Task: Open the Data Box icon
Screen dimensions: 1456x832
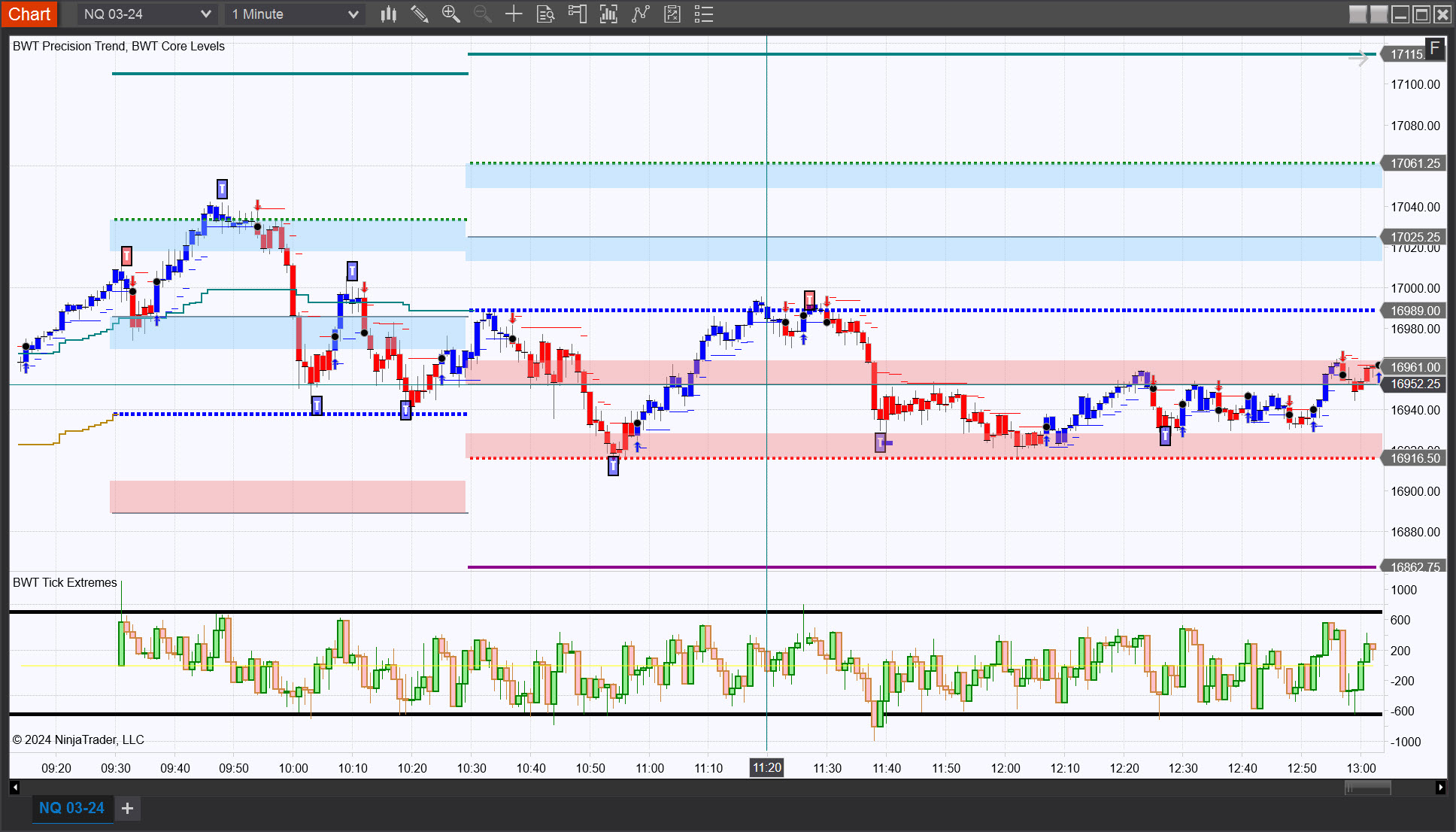Action: [x=545, y=14]
